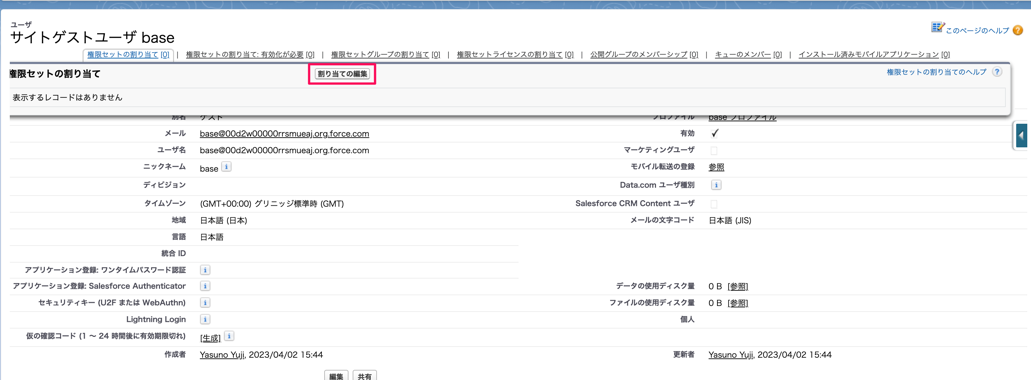Click info icon next to nickname base
The image size is (1031, 380).
tap(226, 168)
